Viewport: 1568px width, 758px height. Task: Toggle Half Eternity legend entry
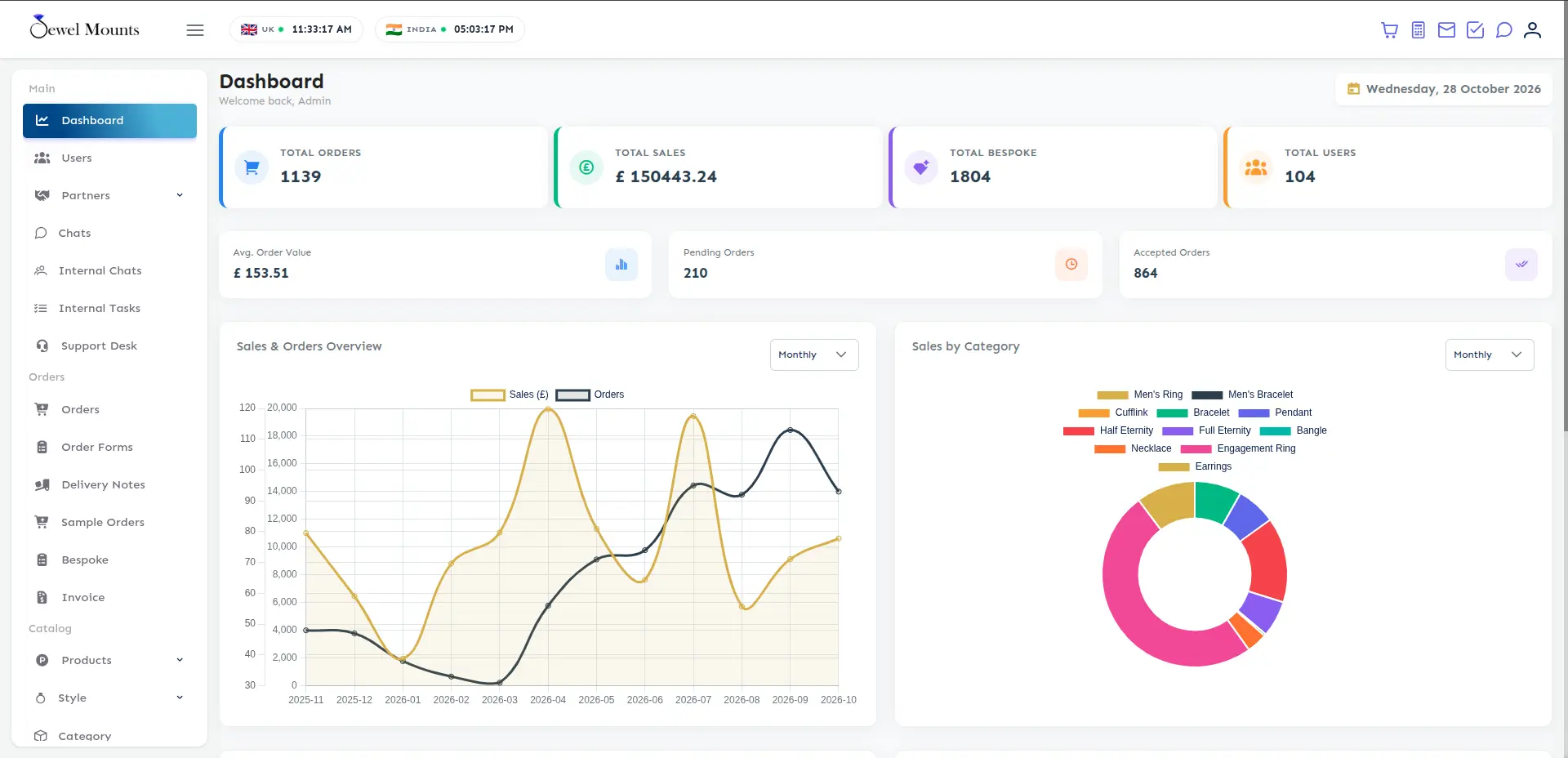(x=1108, y=430)
